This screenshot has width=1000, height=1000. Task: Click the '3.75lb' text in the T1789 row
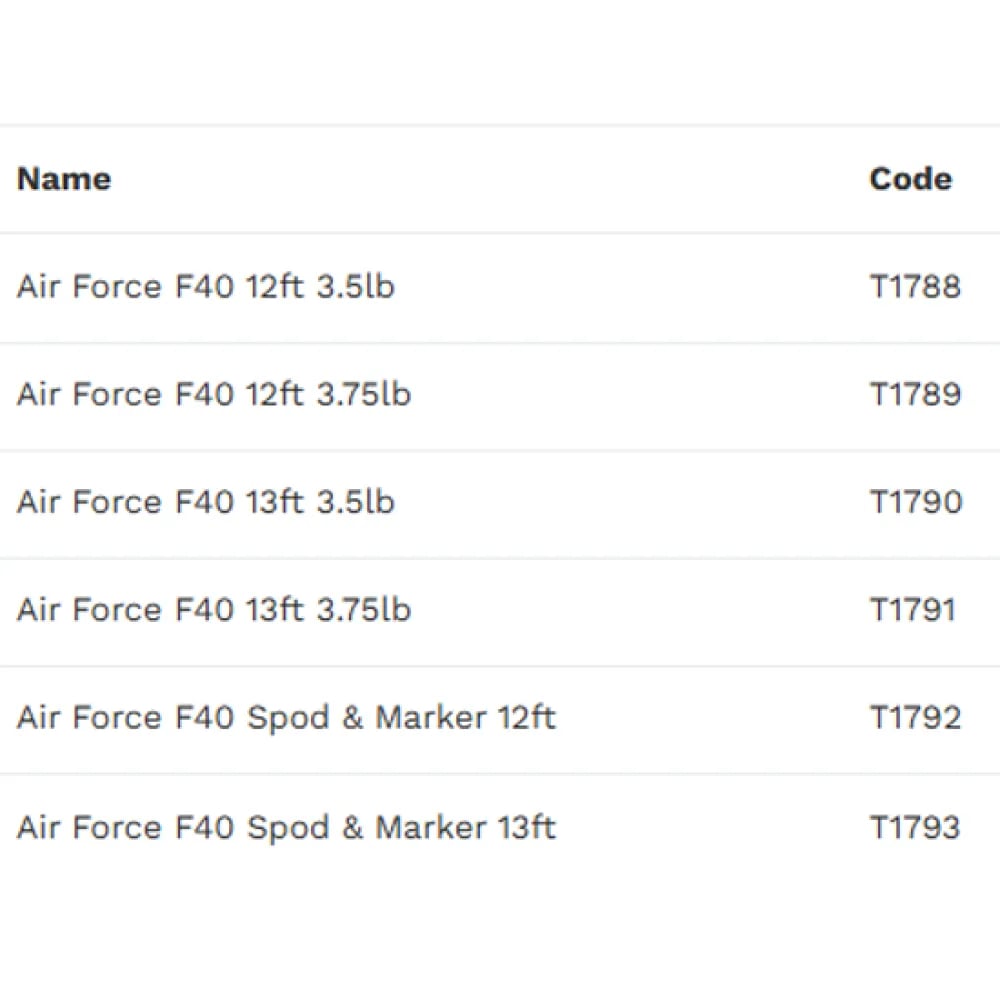364,394
